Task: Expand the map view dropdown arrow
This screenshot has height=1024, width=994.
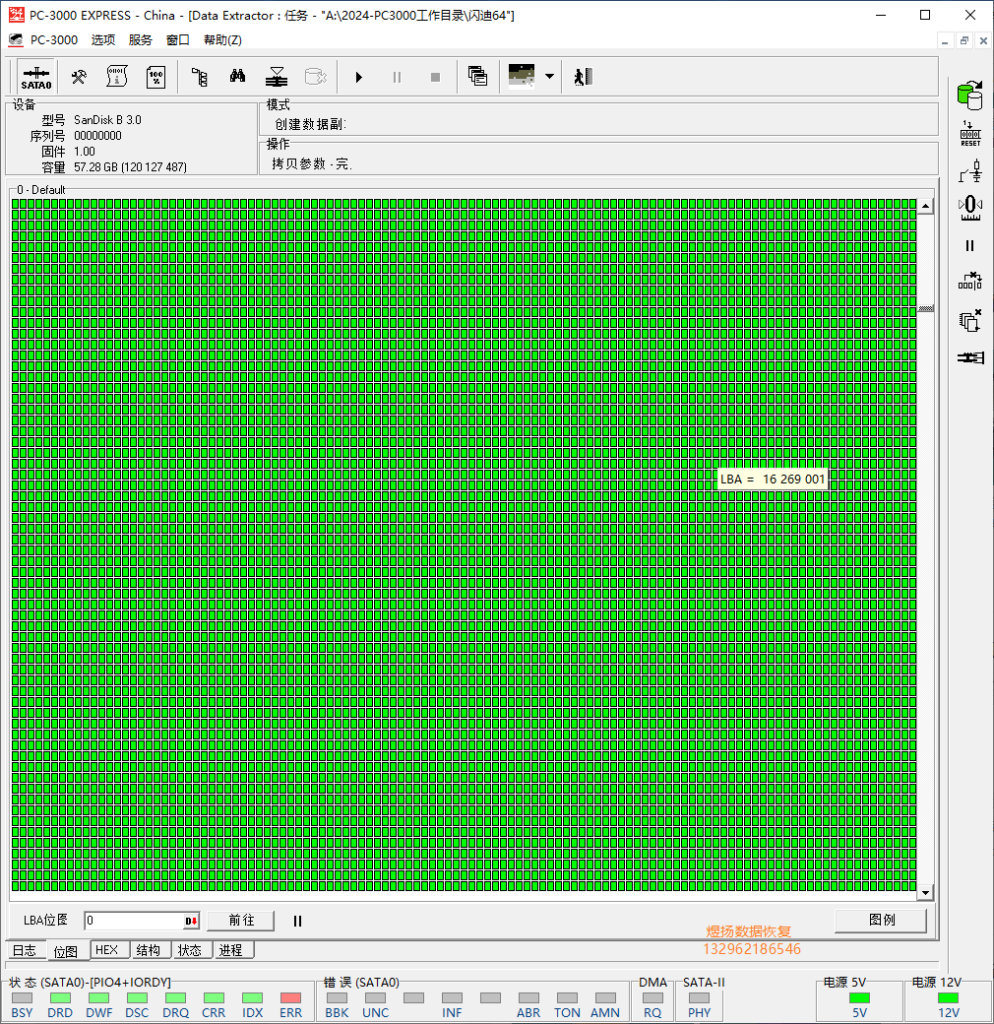Action: coord(549,76)
